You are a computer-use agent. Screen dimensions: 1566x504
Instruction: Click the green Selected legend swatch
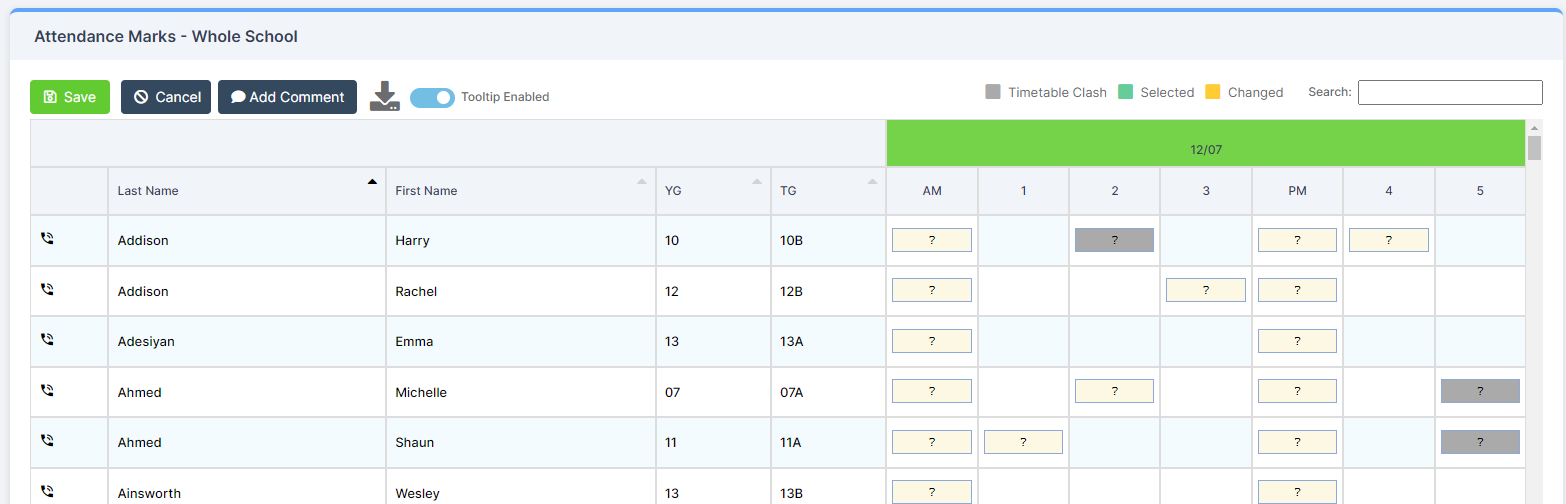tap(1125, 92)
